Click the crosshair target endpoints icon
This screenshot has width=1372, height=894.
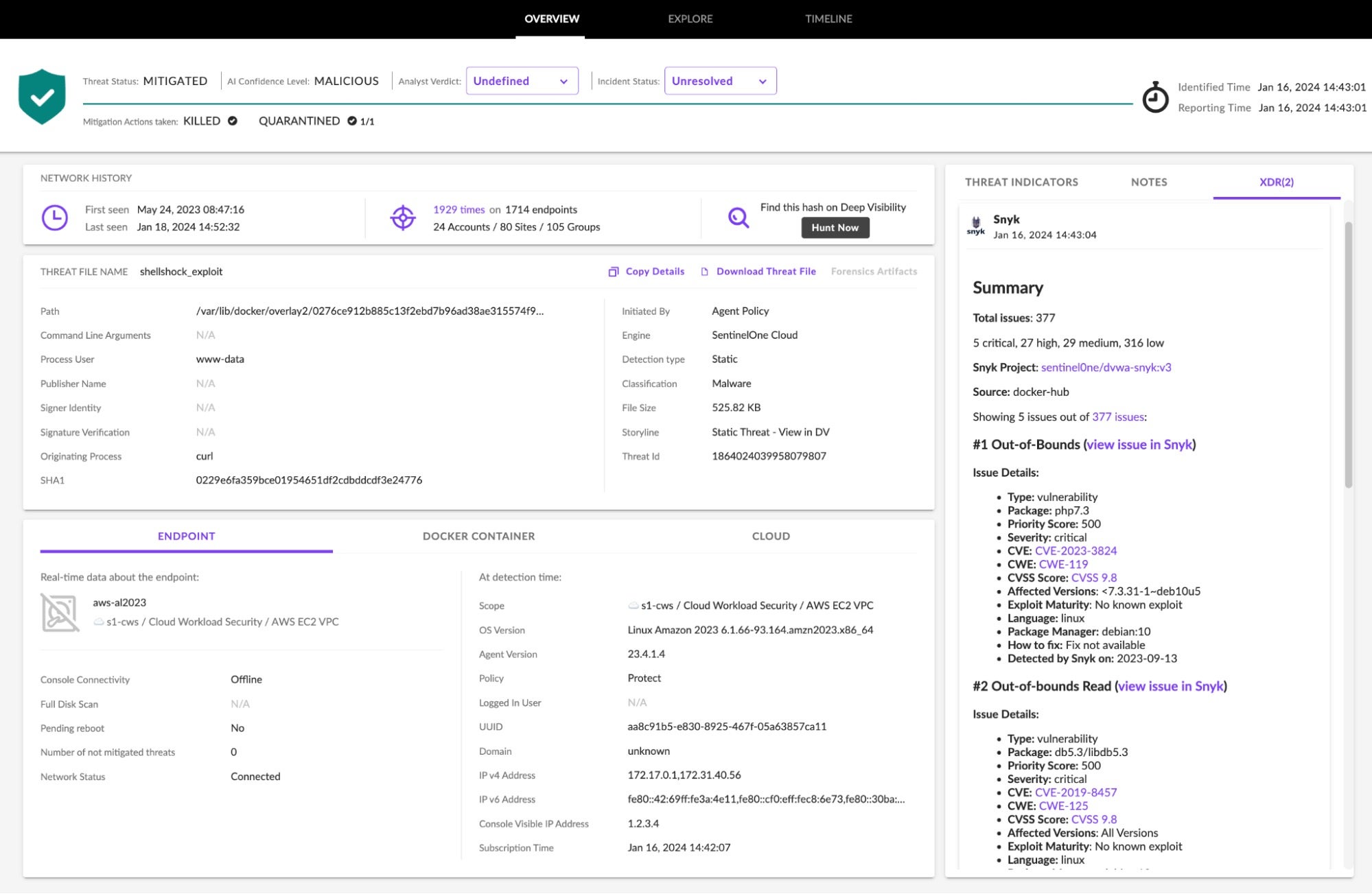pyautogui.click(x=403, y=218)
